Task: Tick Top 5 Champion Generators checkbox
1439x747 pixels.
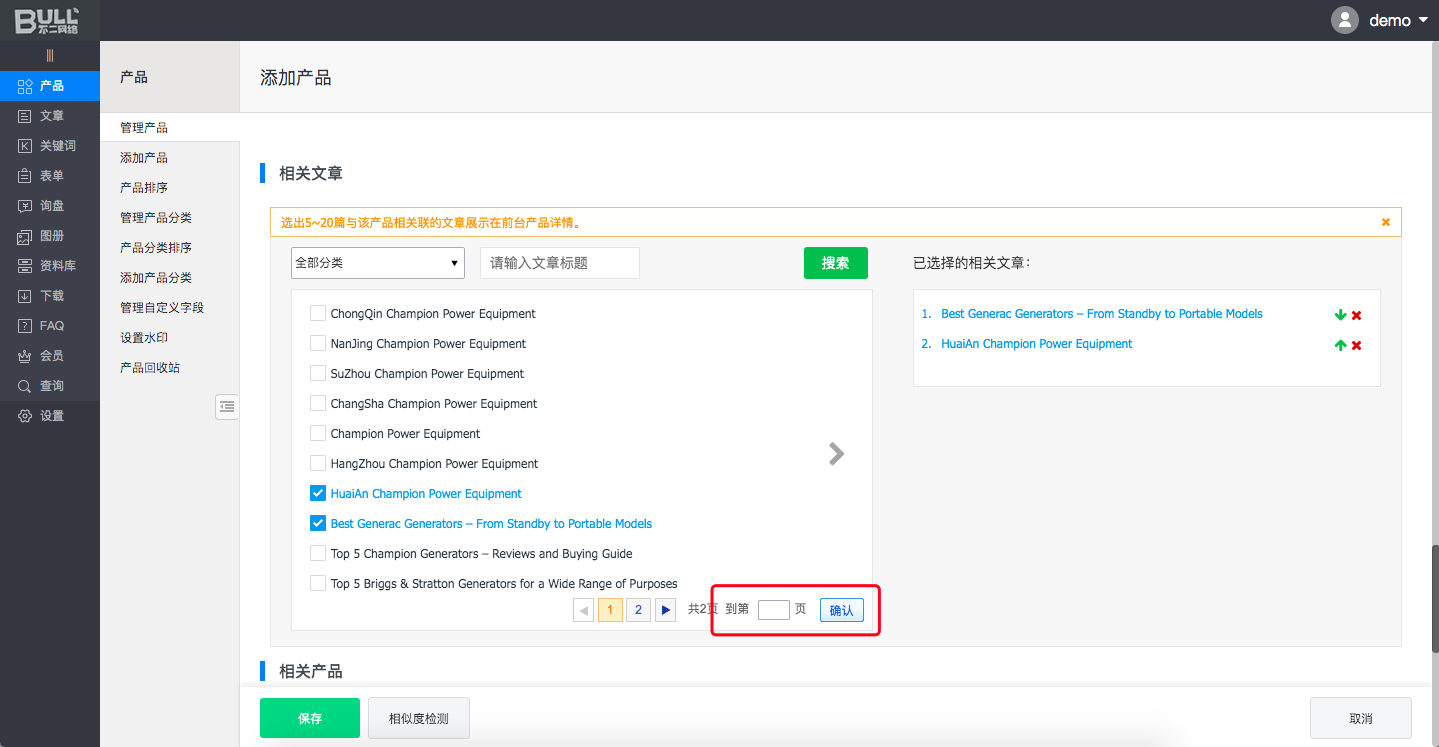Action: [318, 554]
